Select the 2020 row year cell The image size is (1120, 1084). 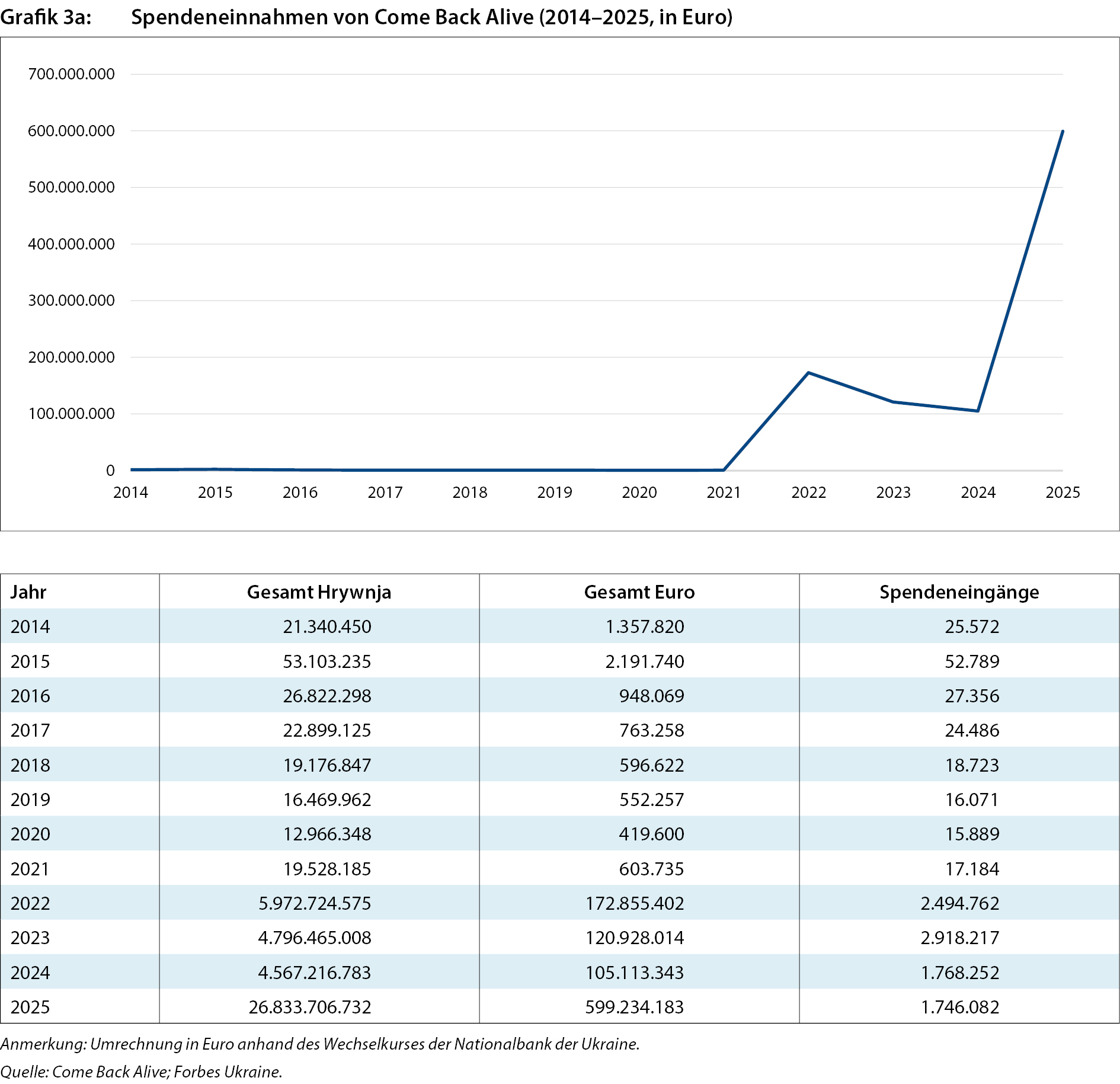tap(30, 834)
